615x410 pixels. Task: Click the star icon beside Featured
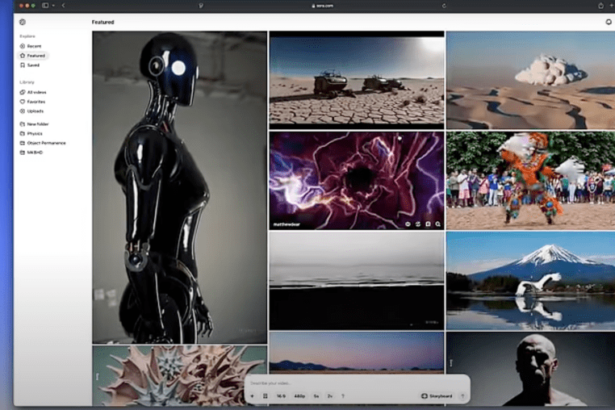pos(22,56)
